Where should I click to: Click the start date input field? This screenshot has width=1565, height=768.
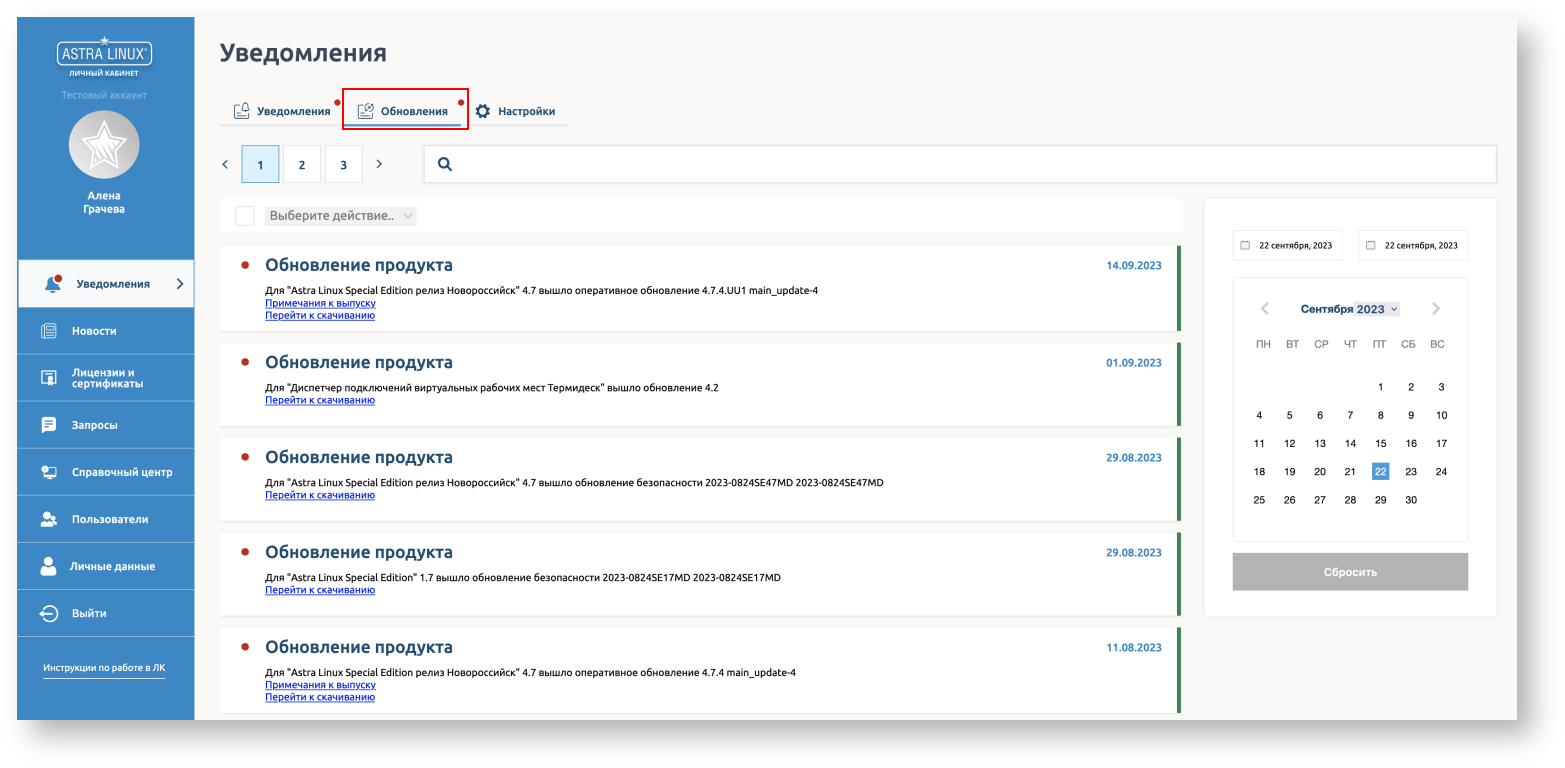click(1294, 245)
